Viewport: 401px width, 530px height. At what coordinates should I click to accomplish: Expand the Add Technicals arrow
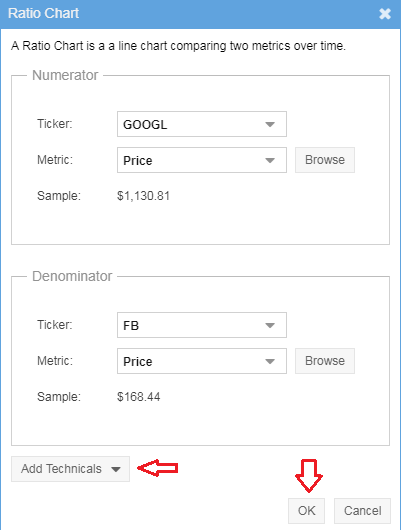(116, 469)
